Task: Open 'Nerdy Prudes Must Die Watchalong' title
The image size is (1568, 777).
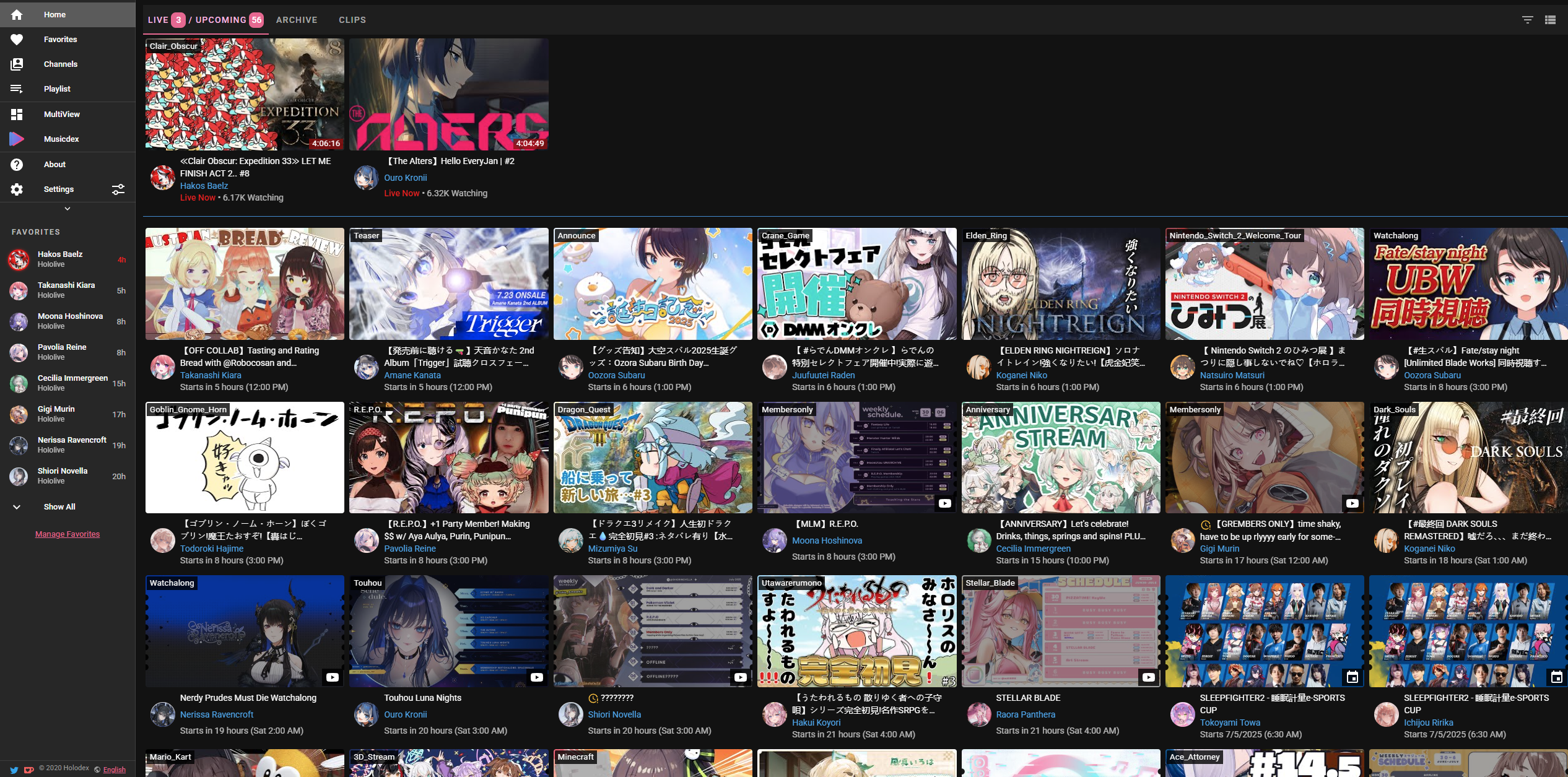Action: pos(248,698)
